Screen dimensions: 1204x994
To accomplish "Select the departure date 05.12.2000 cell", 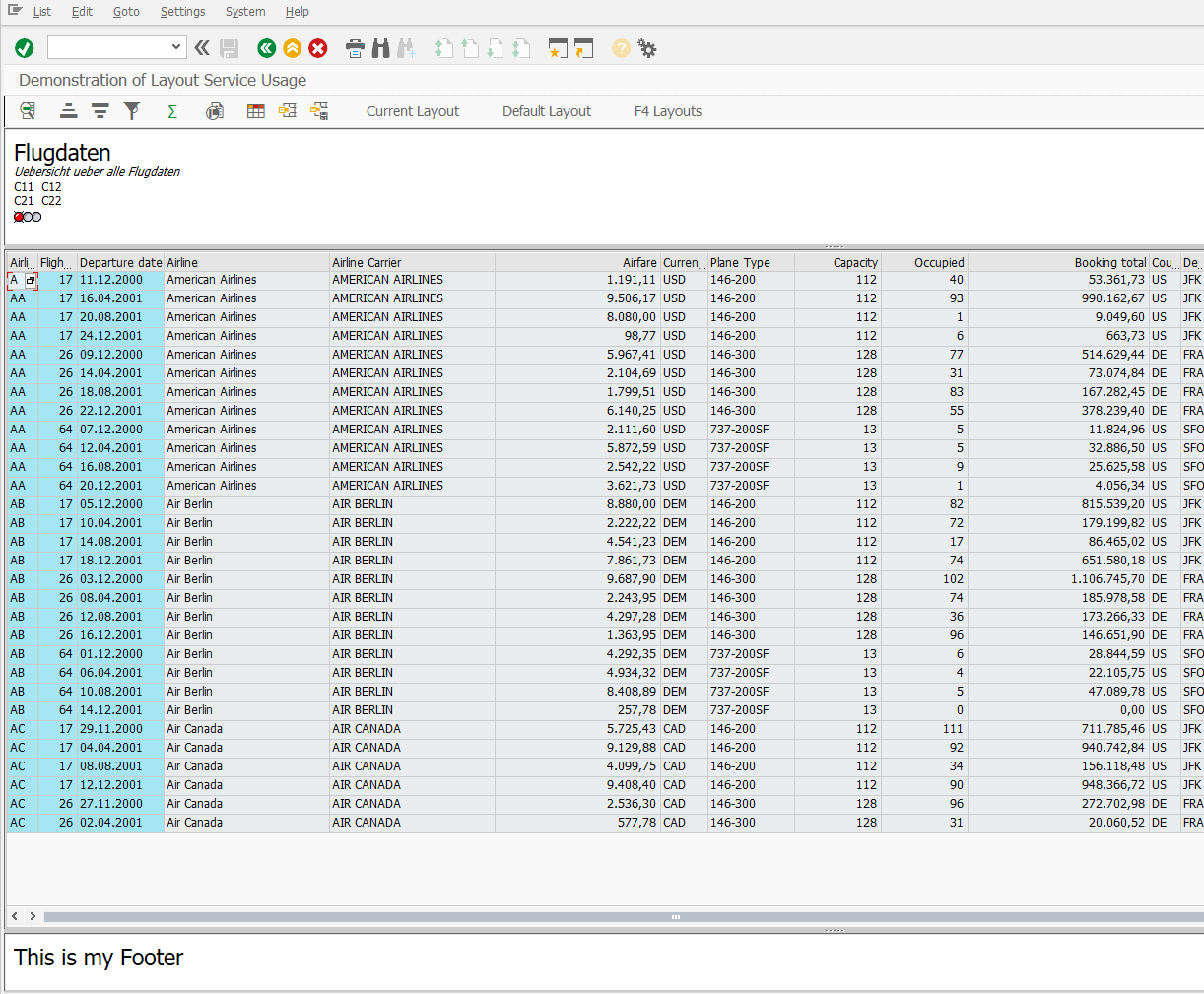I will (x=120, y=504).
